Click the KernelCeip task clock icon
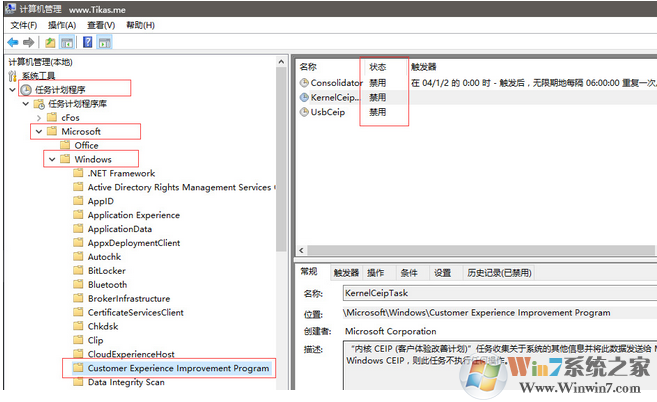The image size is (657, 402). (304, 97)
